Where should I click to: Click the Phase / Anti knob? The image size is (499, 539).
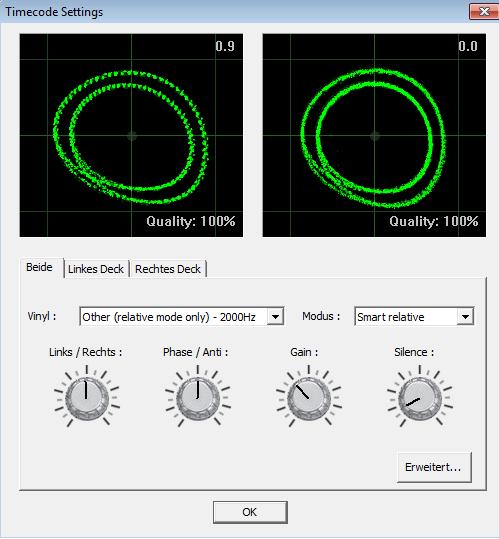[x=198, y=399]
